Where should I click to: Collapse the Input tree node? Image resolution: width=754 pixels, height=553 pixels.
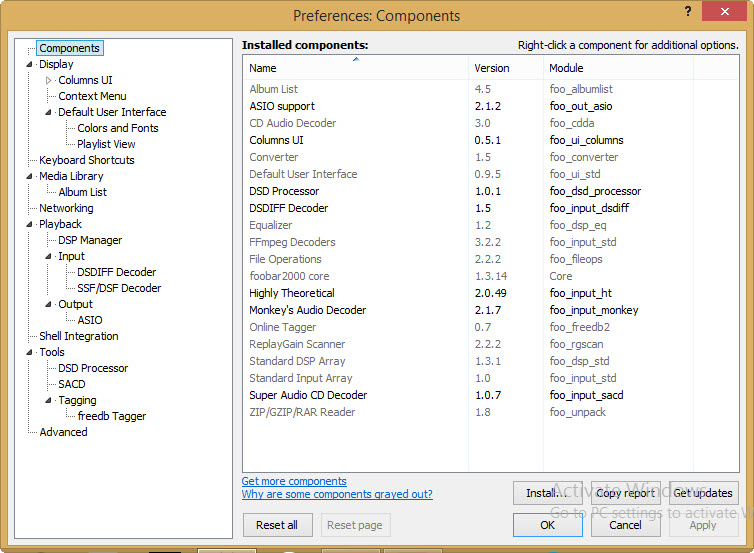pos(48,256)
